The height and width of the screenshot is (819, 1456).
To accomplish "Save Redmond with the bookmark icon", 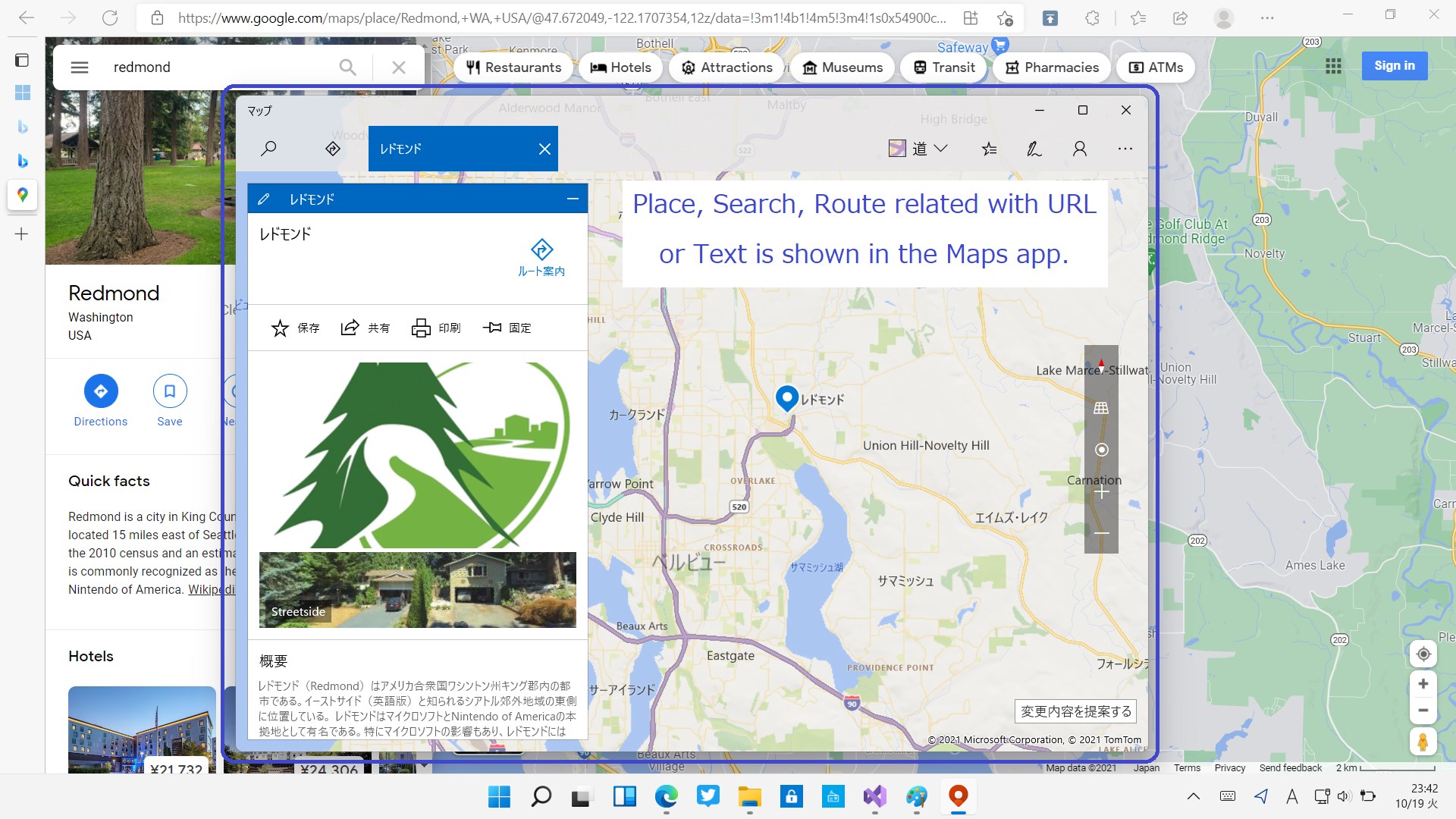I will point(170,391).
